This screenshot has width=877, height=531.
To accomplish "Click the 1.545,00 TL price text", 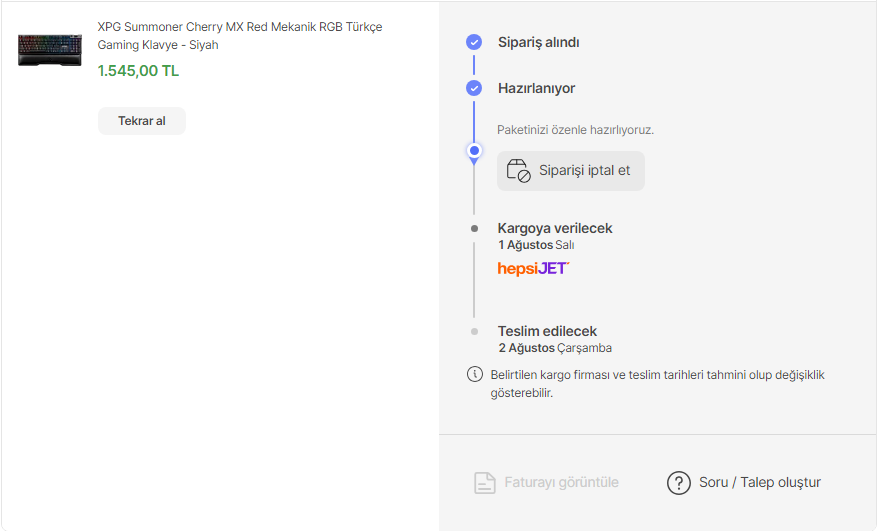I will coord(138,71).
